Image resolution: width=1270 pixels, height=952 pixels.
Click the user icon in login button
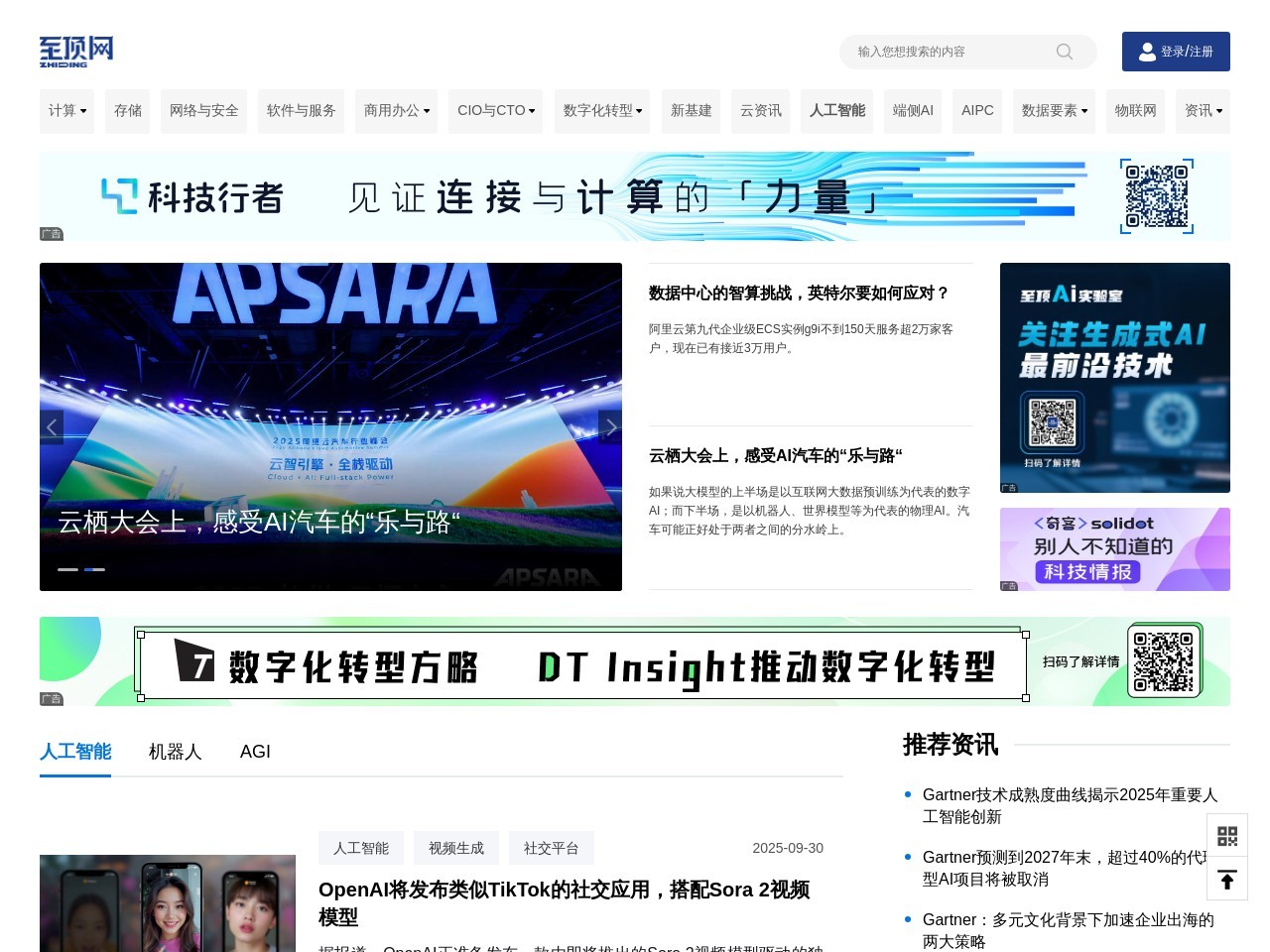1147,52
